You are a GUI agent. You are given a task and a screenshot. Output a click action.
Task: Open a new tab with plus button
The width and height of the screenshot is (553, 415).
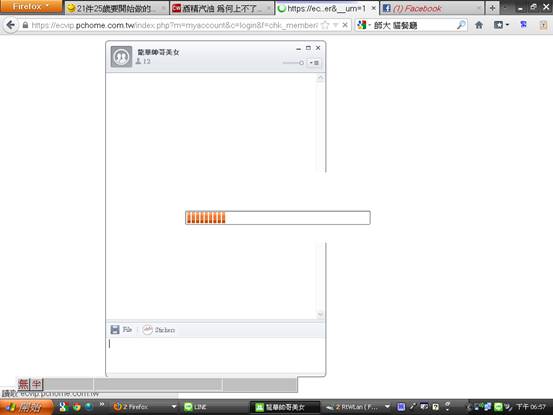(492, 8)
